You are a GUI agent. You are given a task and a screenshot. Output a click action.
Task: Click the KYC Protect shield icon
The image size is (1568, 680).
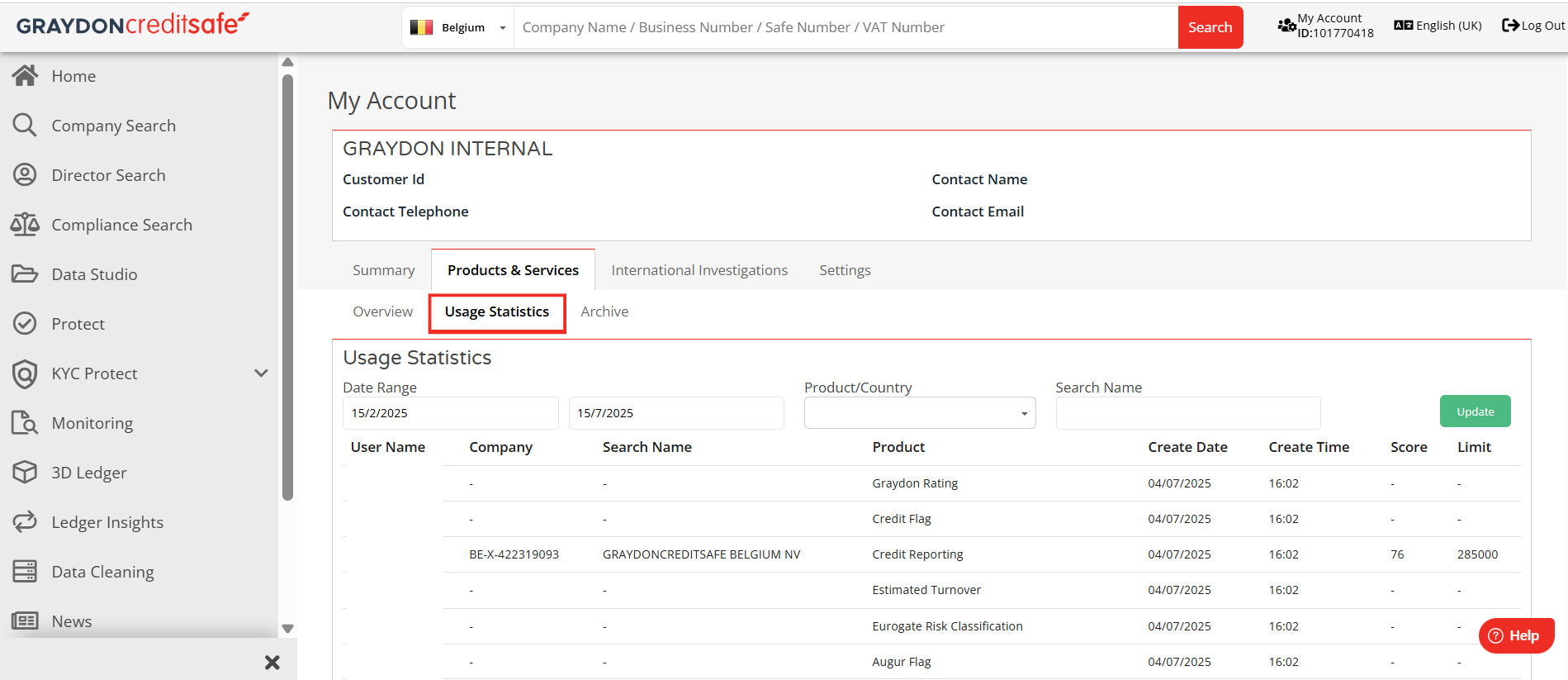(25, 373)
